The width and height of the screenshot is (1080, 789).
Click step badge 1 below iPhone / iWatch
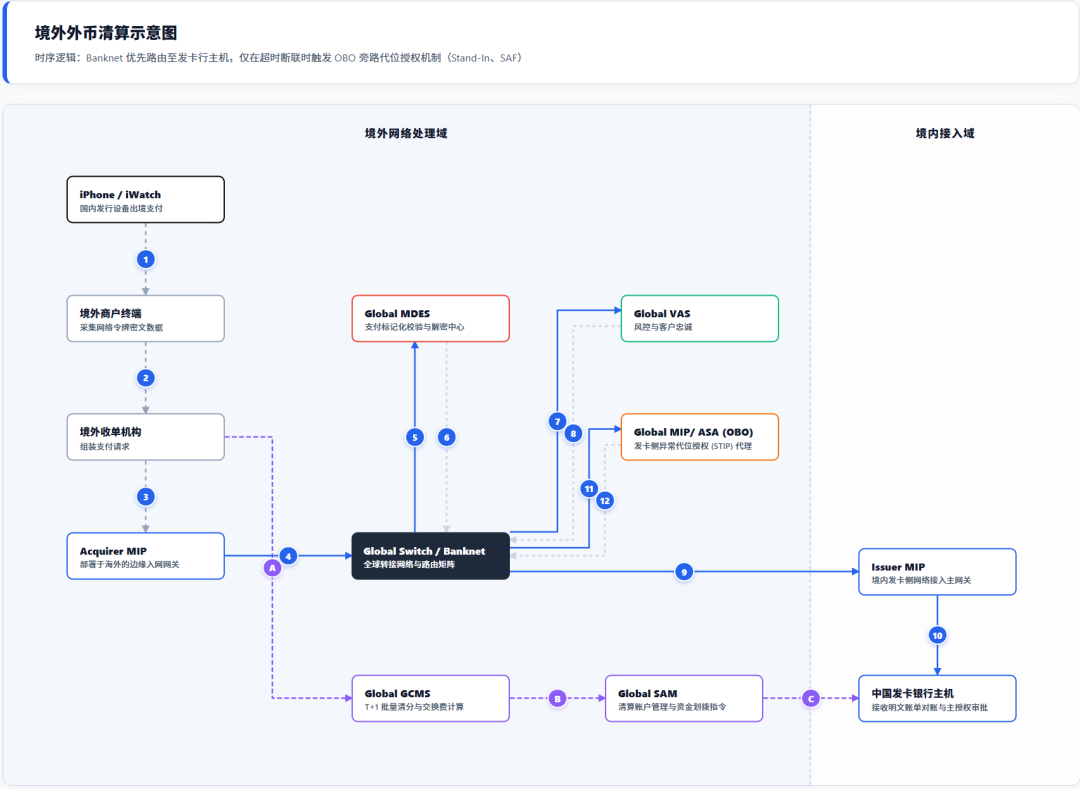click(x=145, y=260)
